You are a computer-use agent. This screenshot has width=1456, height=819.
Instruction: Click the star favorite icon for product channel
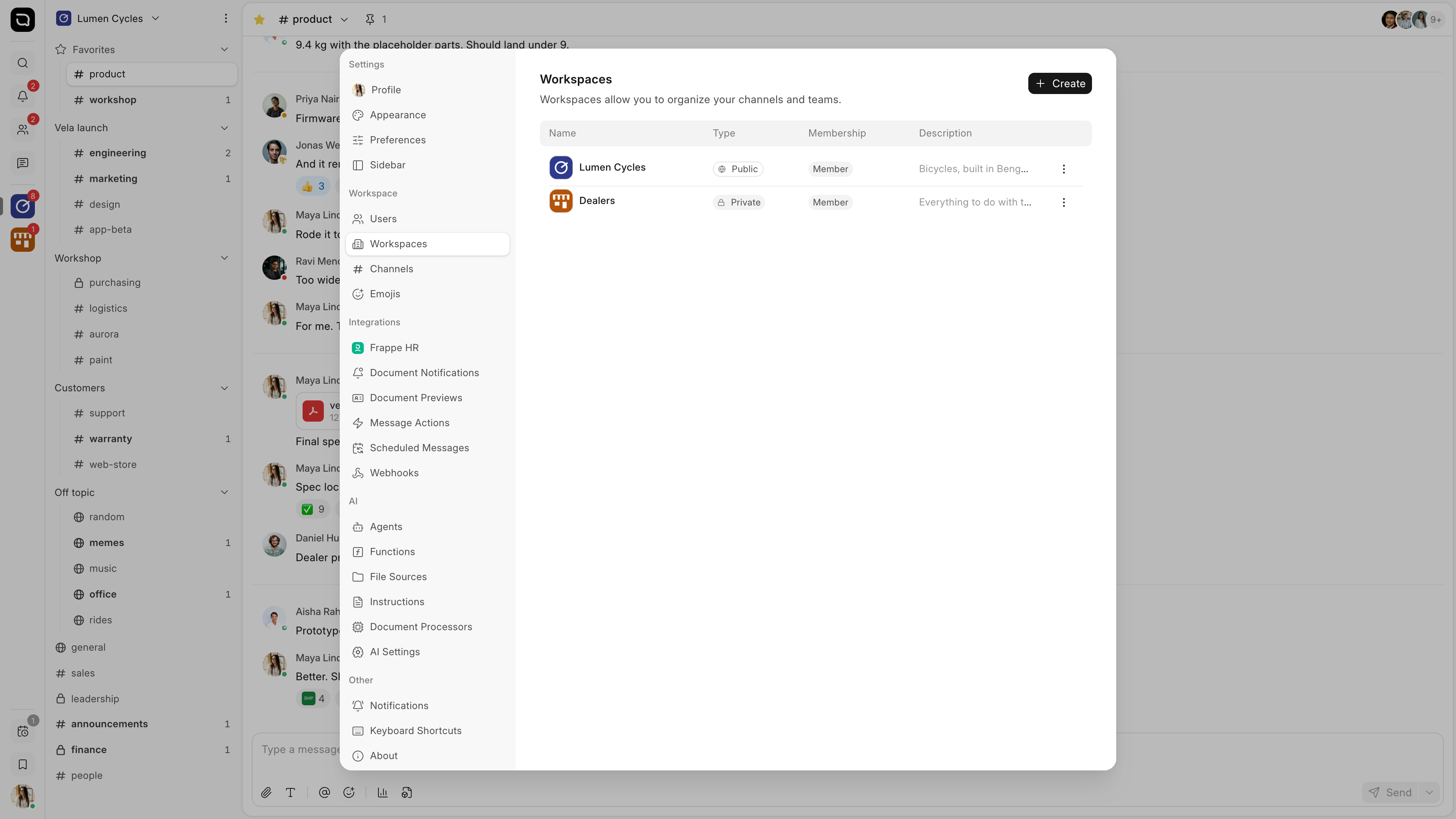point(259,20)
